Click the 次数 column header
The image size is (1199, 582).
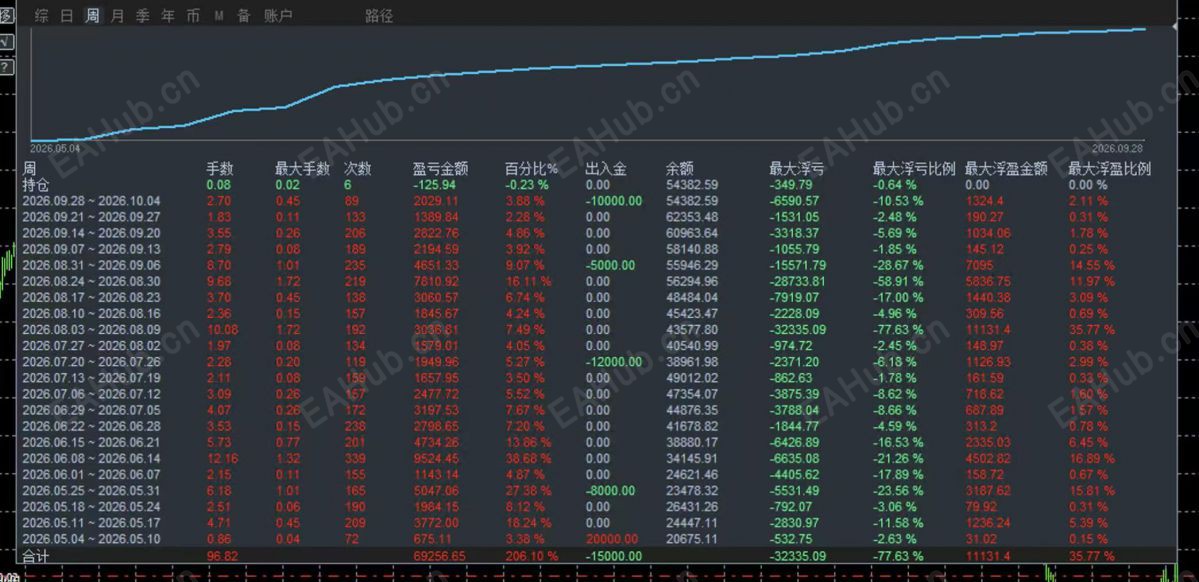pos(358,169)
